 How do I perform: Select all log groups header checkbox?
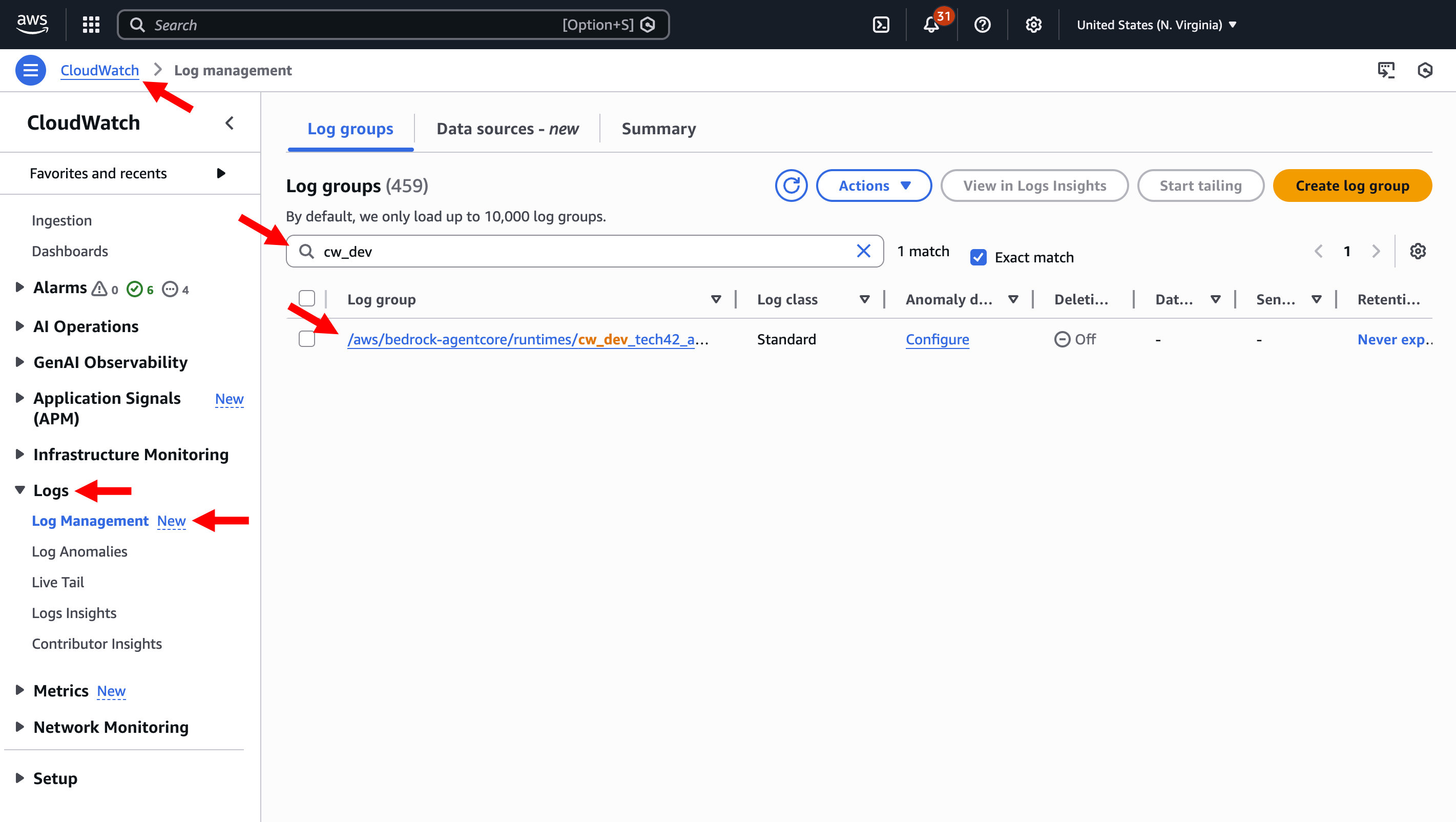[x=307, y=298]
